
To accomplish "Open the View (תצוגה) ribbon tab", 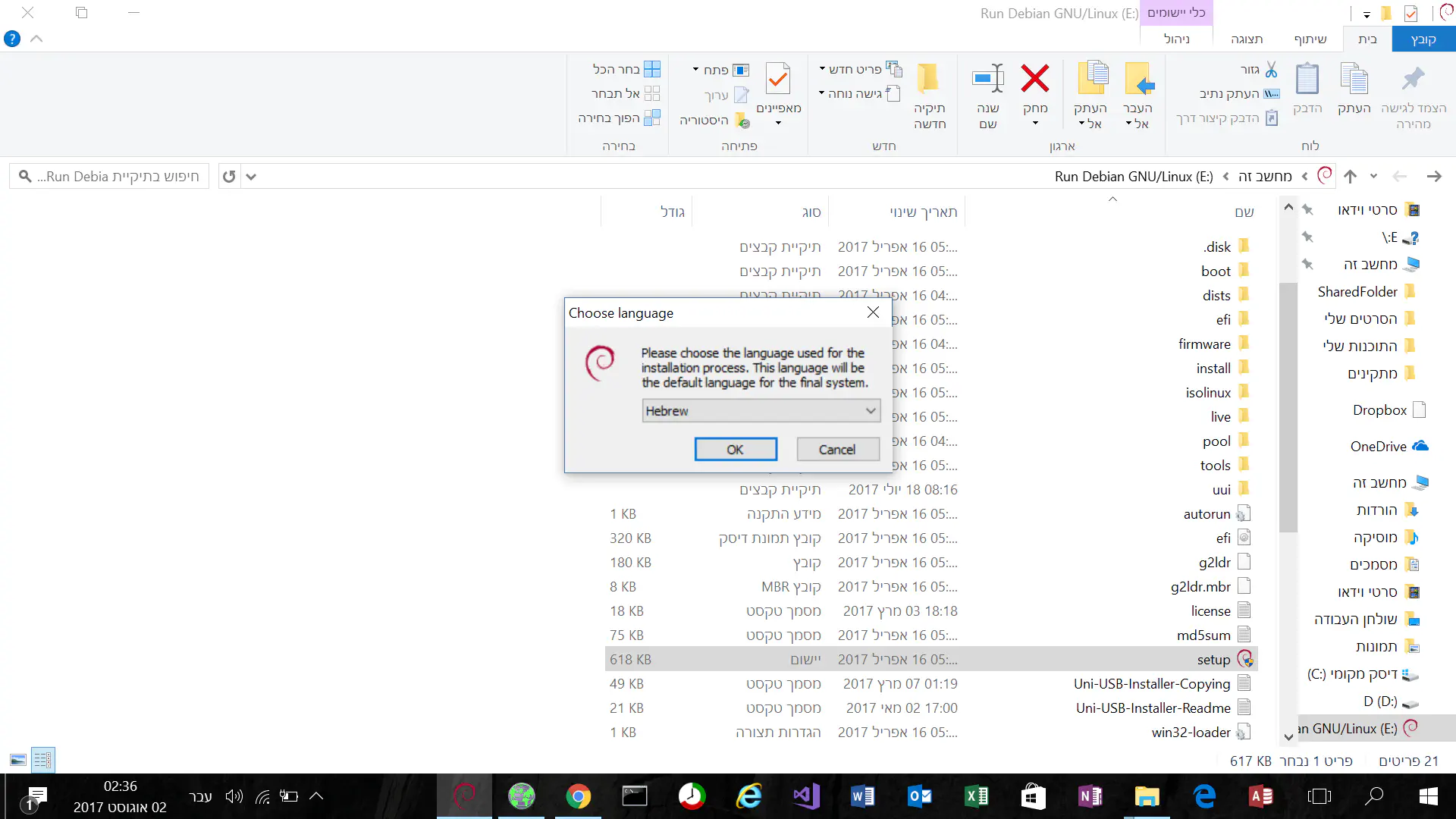I will click(x=1247, y=39).
